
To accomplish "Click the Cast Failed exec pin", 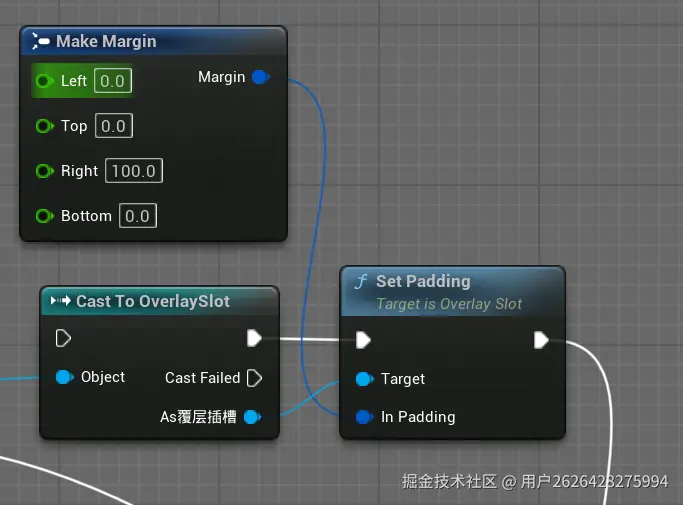I will [x=254, y=378].
